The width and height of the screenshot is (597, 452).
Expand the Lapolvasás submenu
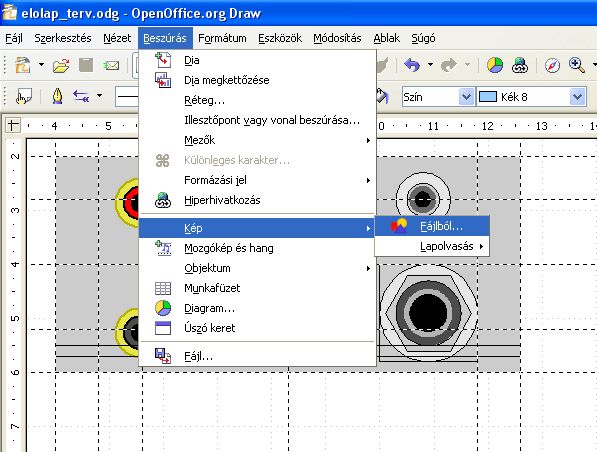click(x=432, y=246)
